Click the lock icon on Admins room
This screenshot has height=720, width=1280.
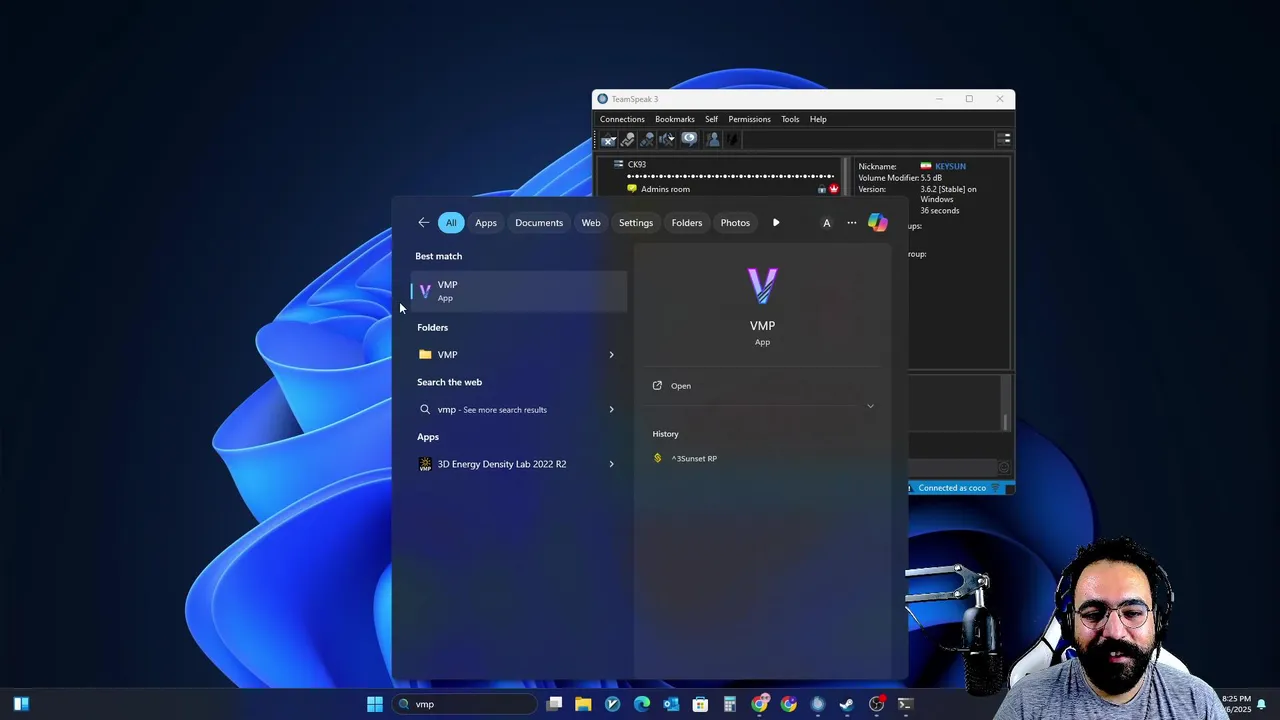click(x=822, y=189)
